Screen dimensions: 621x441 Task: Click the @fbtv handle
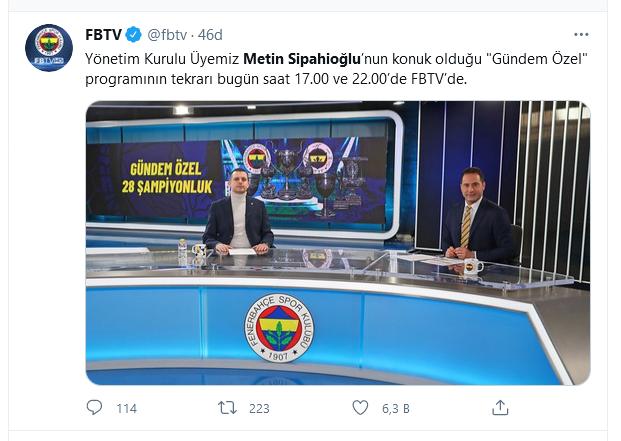tap(167, 35)
